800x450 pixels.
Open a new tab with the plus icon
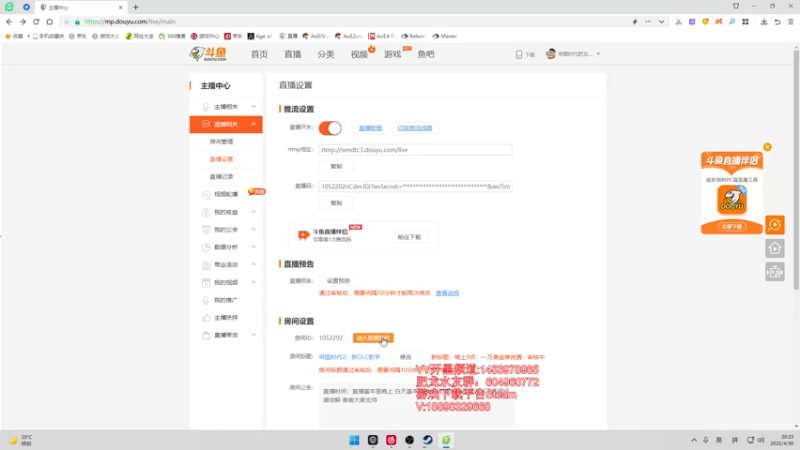[135, 7]
